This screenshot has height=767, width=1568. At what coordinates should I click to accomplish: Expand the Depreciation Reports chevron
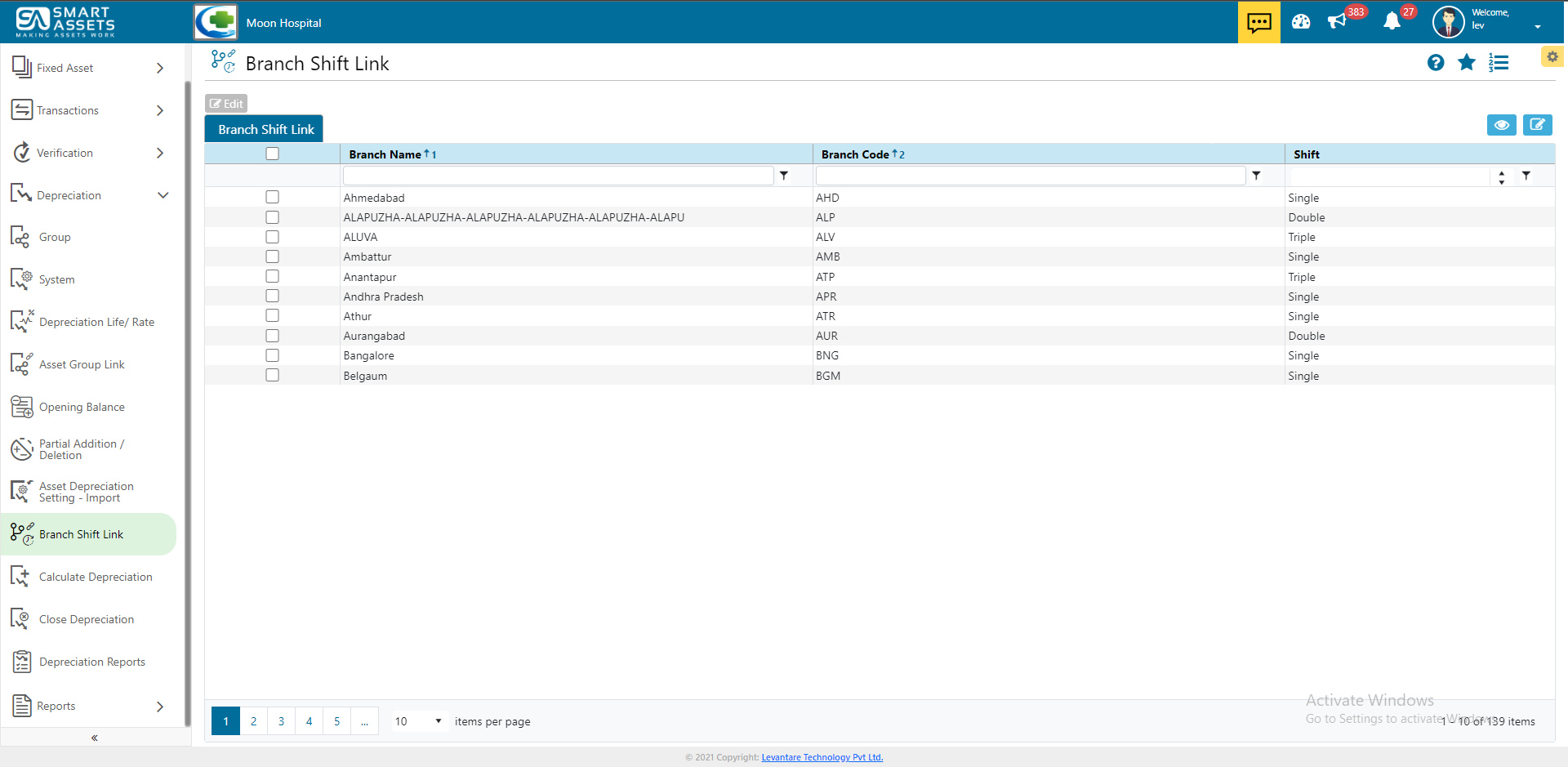pos(160,662)
